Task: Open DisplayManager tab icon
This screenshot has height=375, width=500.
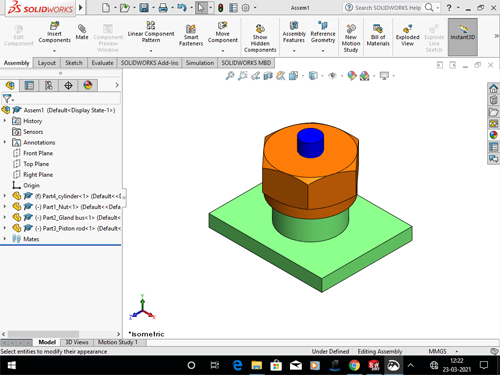Action: point(88,86)
